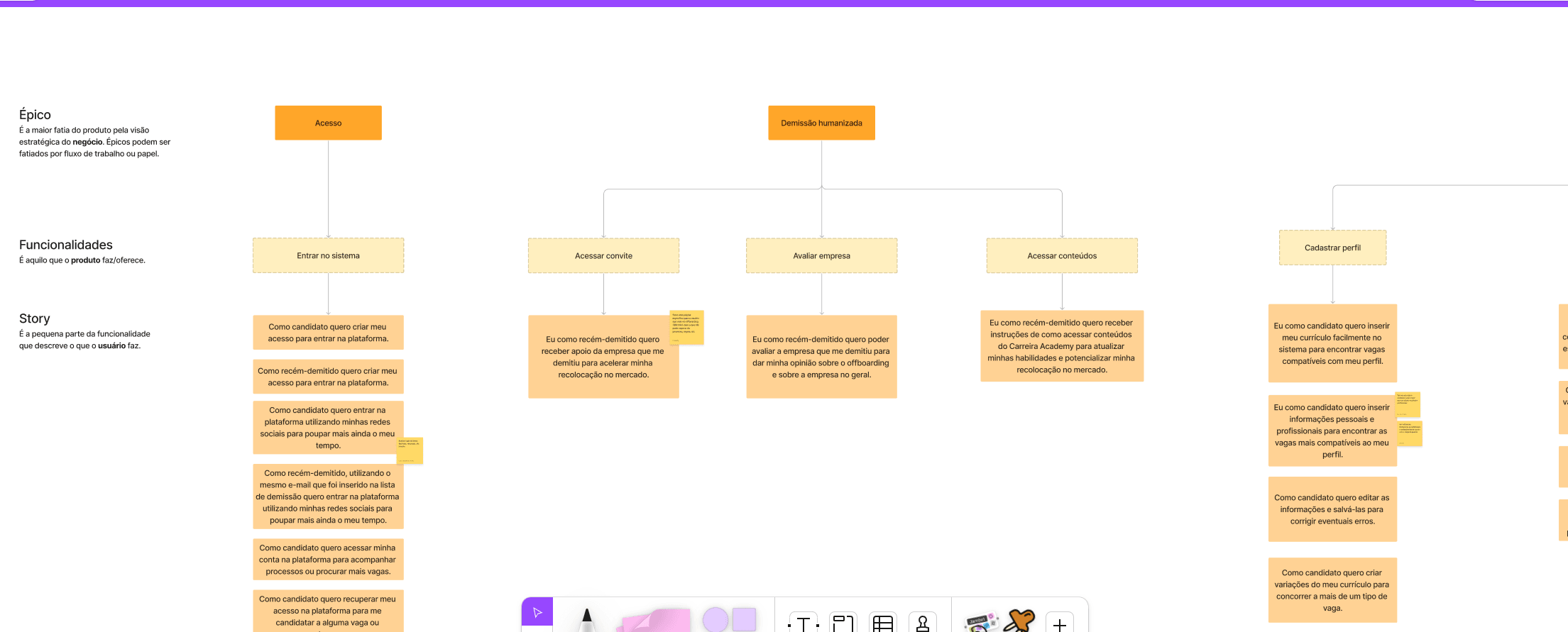Click the 'É aquilo que o produto faz/oferece' description

pyautogui.click(x=82, y=260)
